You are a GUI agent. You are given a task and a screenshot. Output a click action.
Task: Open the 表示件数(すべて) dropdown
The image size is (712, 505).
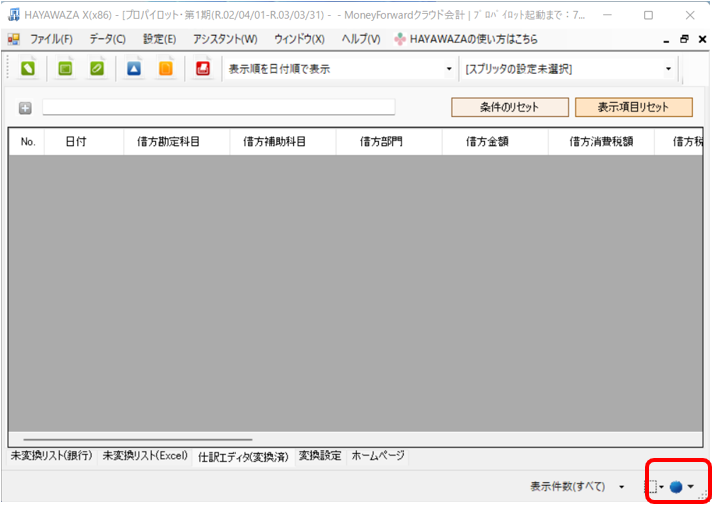point(621,487)
